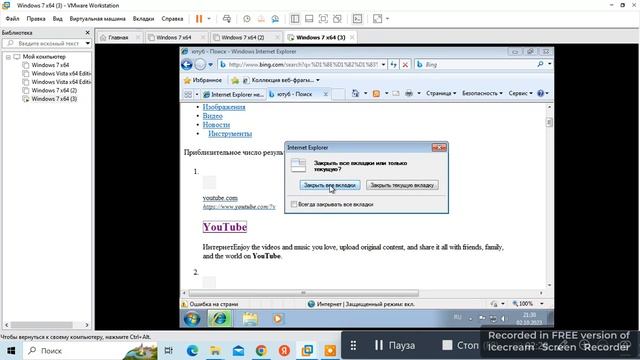Open the snapshot manager icon
640x360 pixels.
pyautogui.click(x=276, y=19)
